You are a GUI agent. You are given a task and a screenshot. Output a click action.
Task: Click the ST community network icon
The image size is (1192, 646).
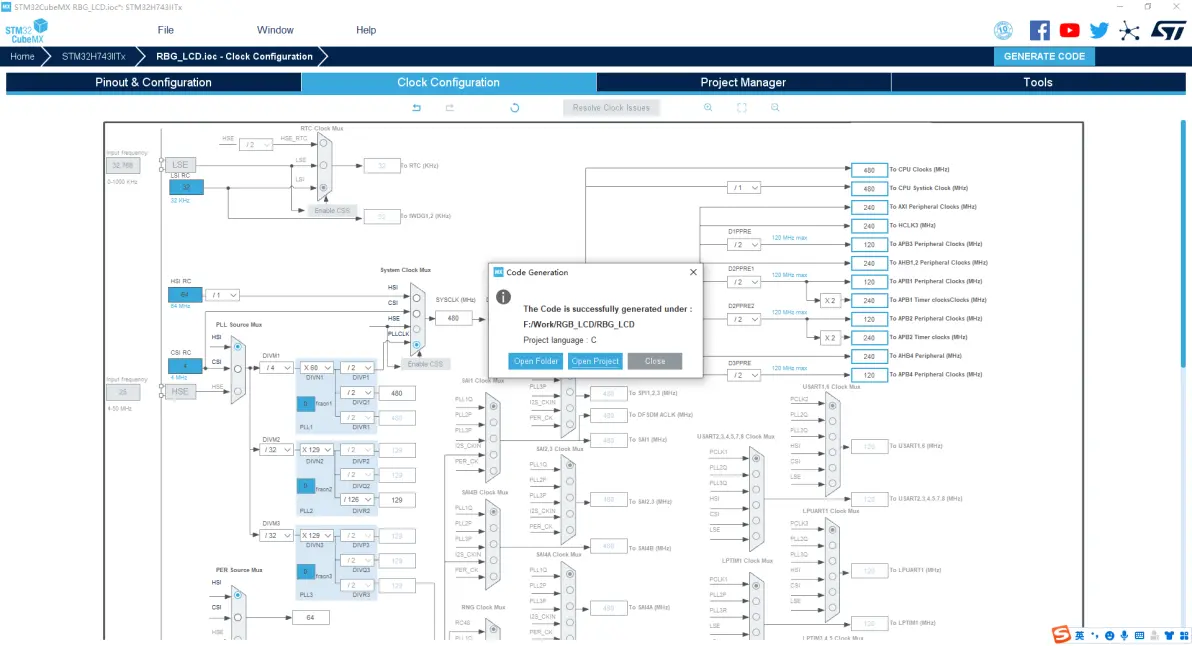pyautogui.click(x=1130, y=31)
